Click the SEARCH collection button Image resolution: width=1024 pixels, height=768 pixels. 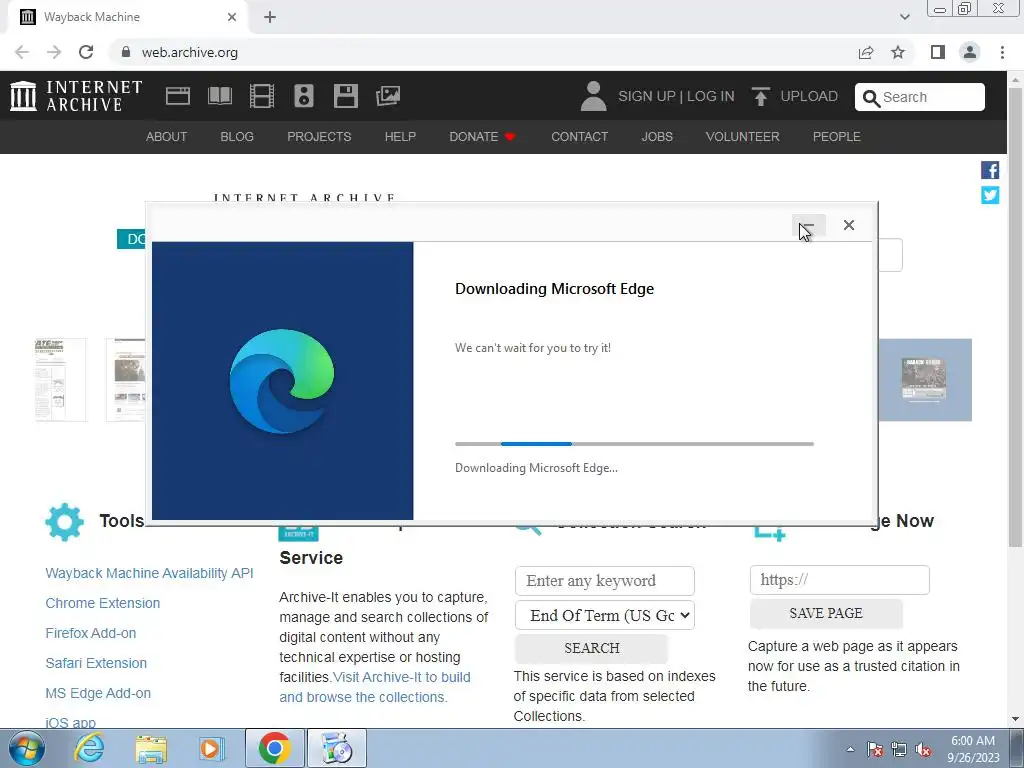(x=592, y=648)
